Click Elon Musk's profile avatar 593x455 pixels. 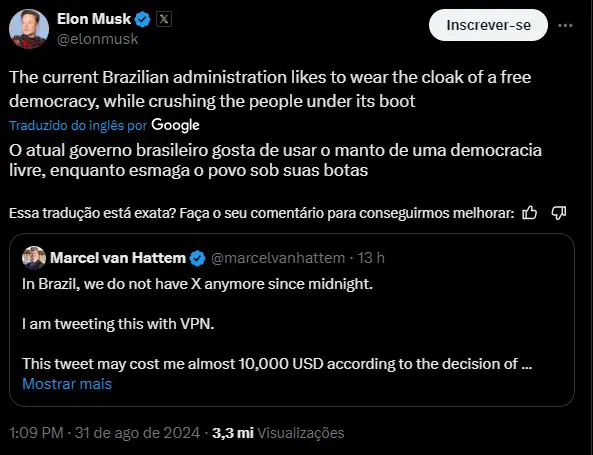29,29
